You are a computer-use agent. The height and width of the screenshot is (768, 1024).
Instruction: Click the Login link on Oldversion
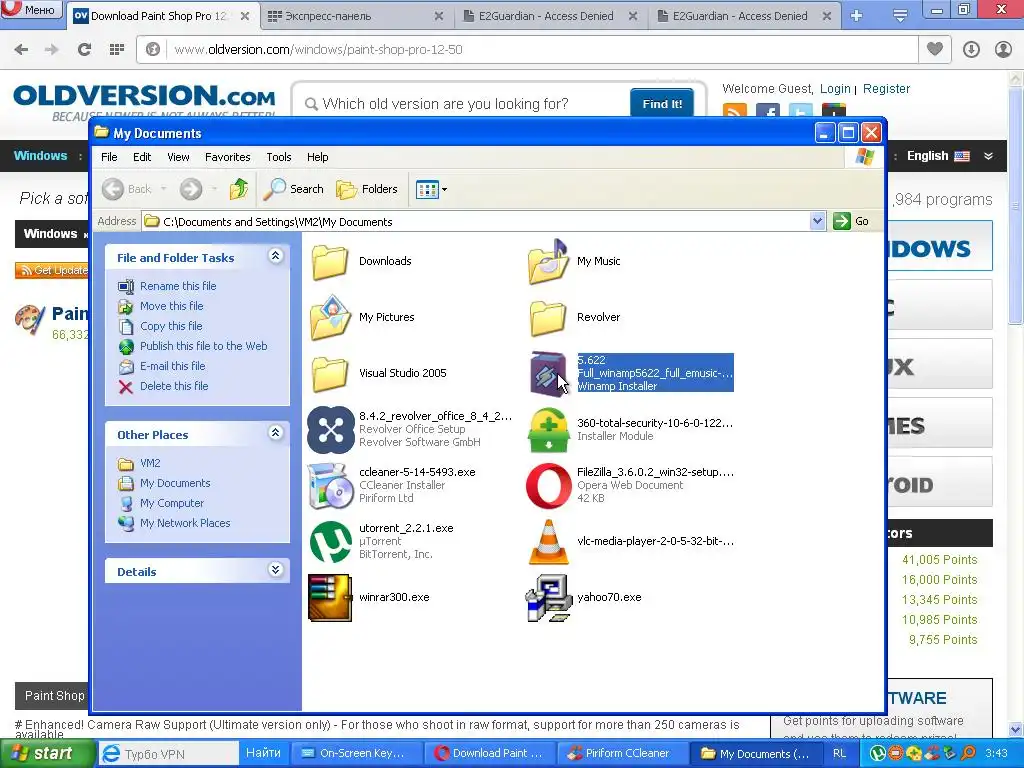[x=835, y=89]
